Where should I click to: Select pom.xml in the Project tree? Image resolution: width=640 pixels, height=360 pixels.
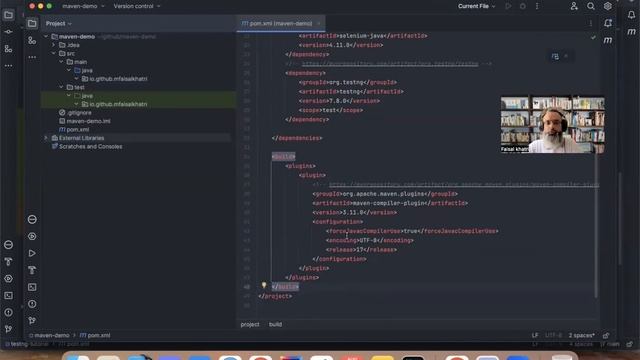pyautogui.click(x=78, y=129)
